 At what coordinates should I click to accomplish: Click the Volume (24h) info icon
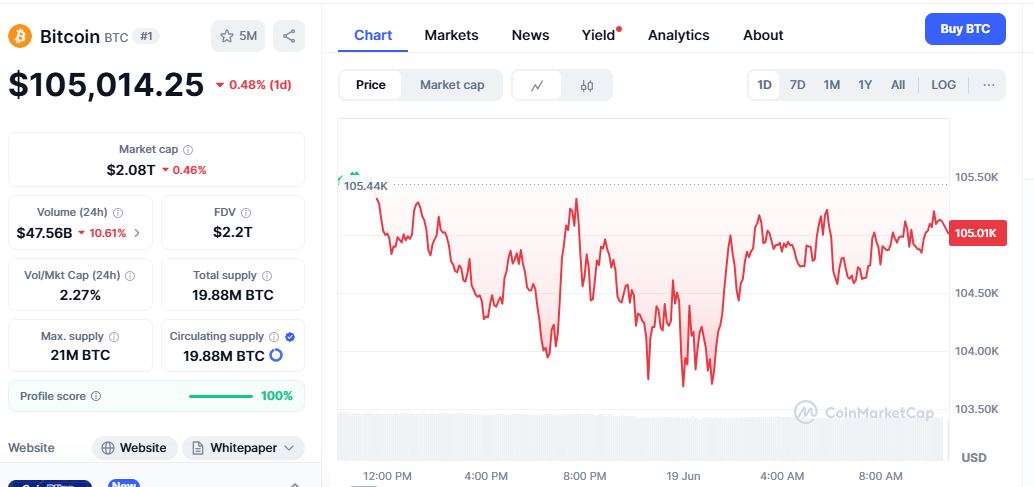(x=118, y=212)
